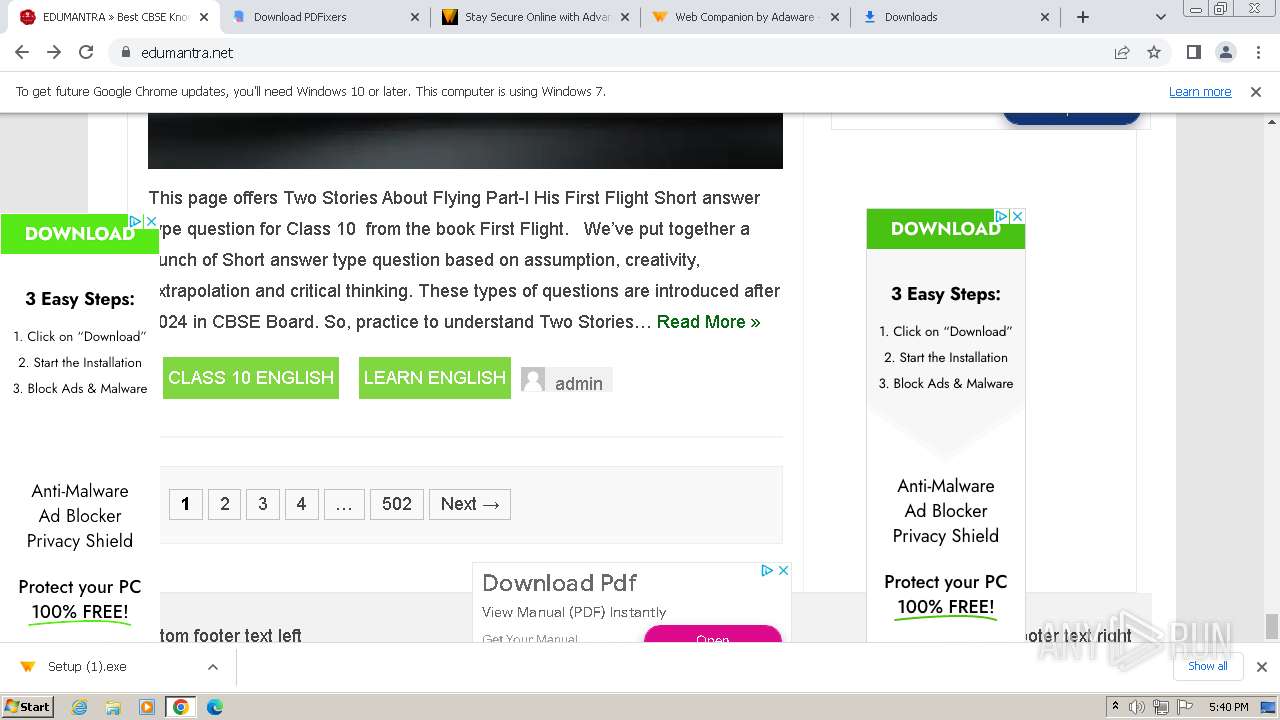Image resolution: width=1280 pixels, height=720 pixels.
Task: Expand the Setup (1).exe download options arrow
Action: 213,667
